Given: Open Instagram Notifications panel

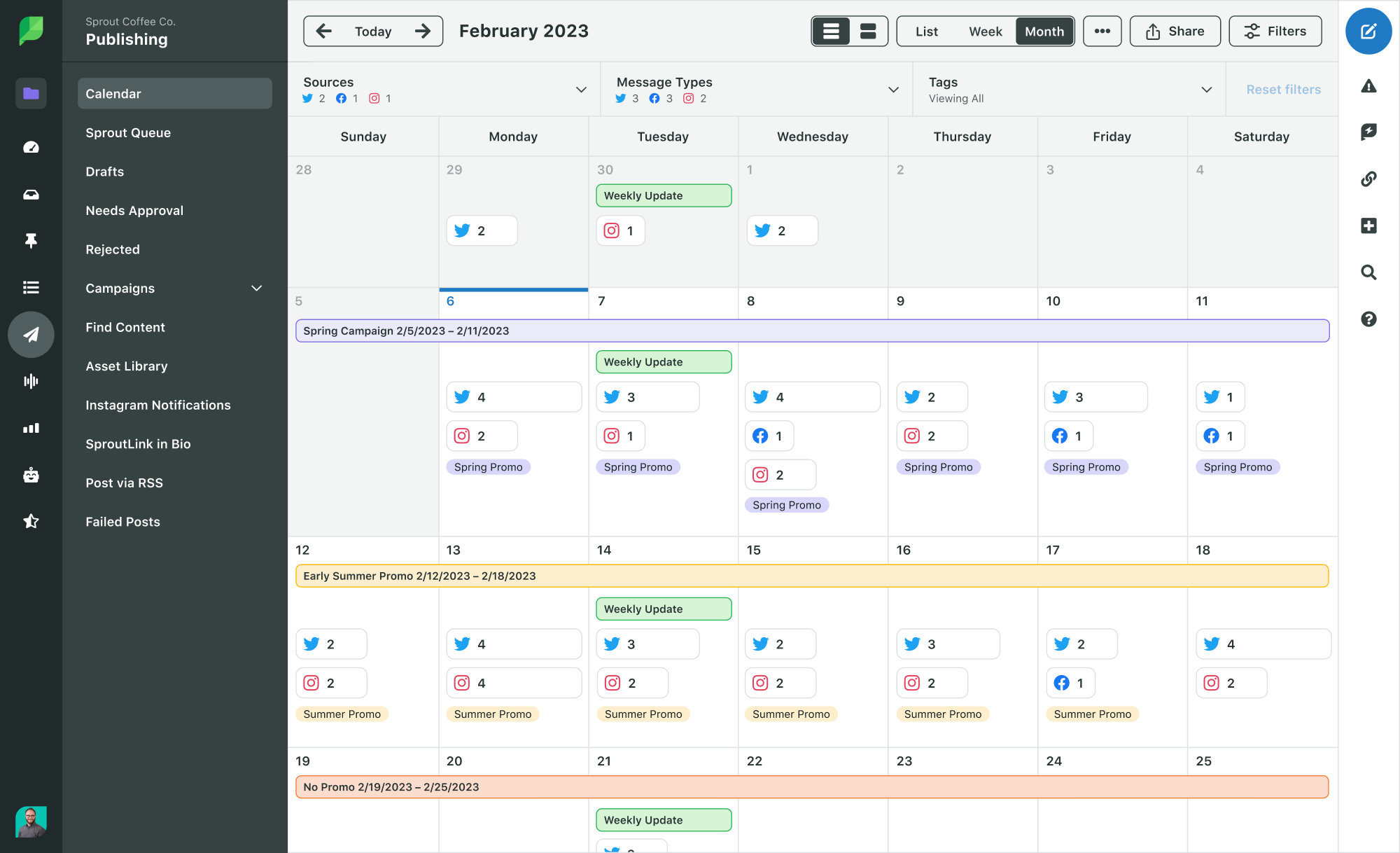Looking at the screenshot, I should tap(158, 404).
